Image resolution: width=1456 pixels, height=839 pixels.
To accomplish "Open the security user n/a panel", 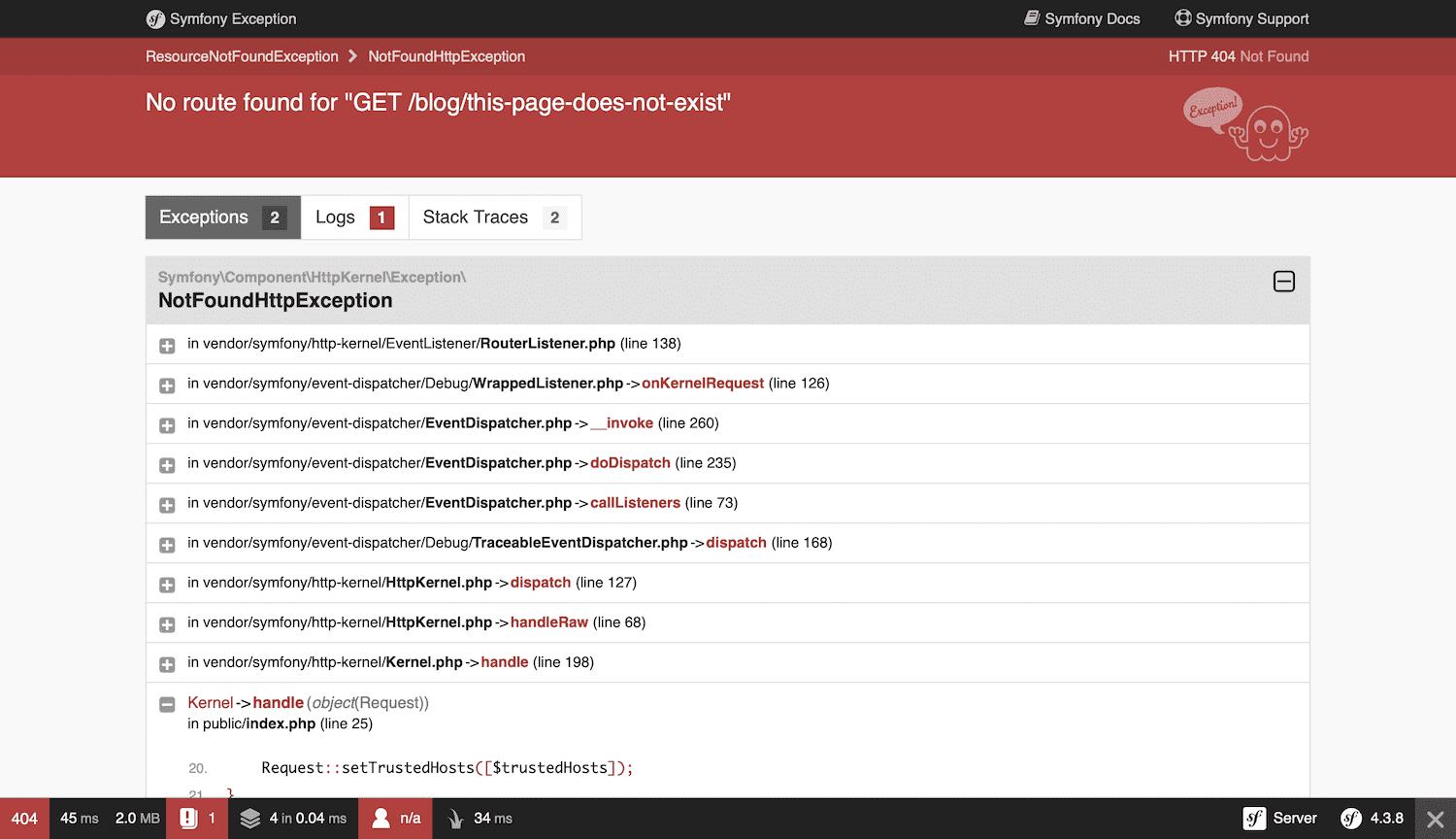I will click(395, 819).
